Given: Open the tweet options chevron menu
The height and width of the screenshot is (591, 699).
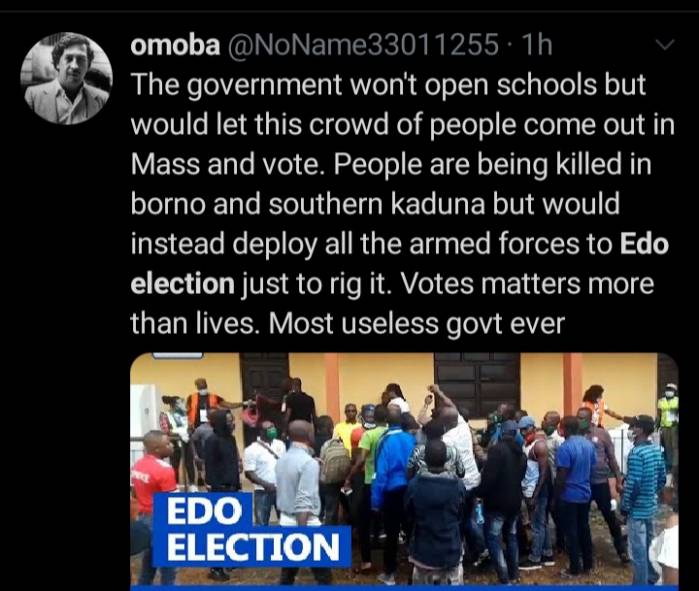Looking at the screenshot, I should point(665,45).
